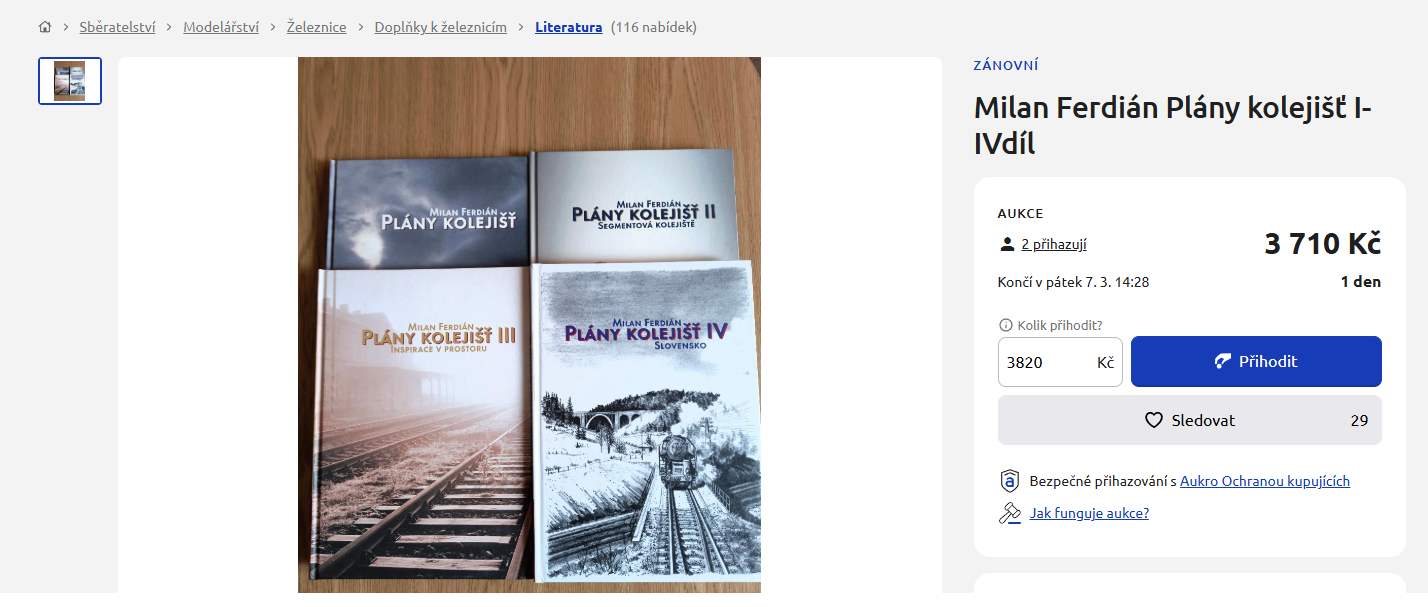Show the 2 přihazují bidders list

pos(1054,244)
